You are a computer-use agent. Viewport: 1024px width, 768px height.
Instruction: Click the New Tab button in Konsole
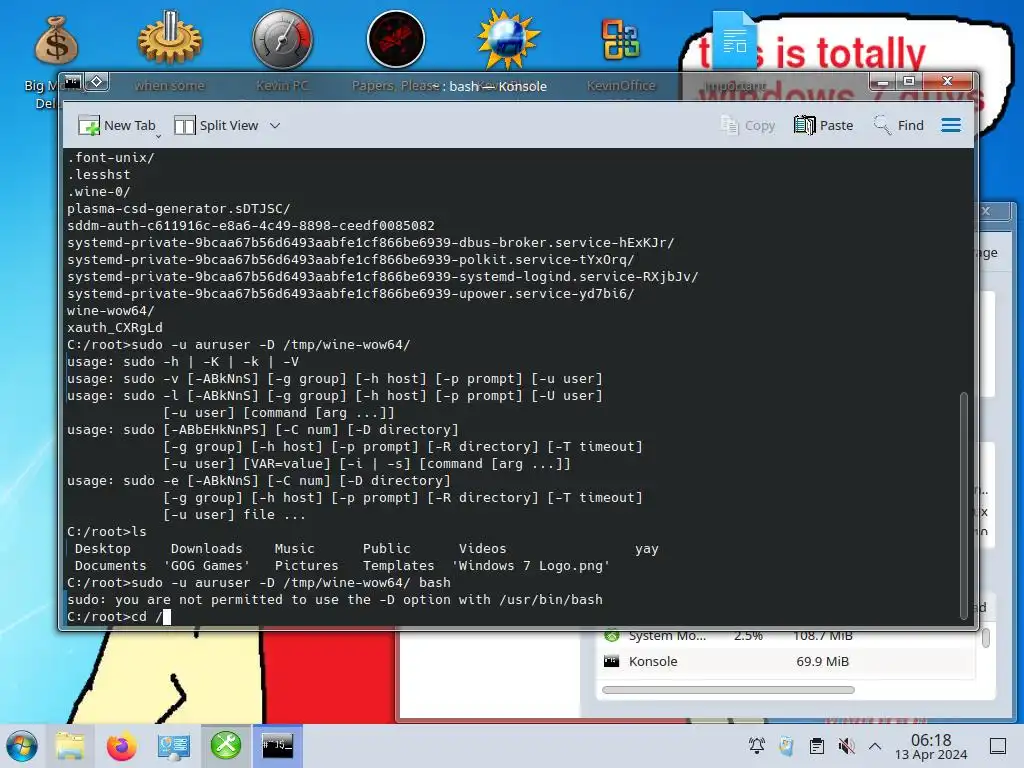(116, 125)
